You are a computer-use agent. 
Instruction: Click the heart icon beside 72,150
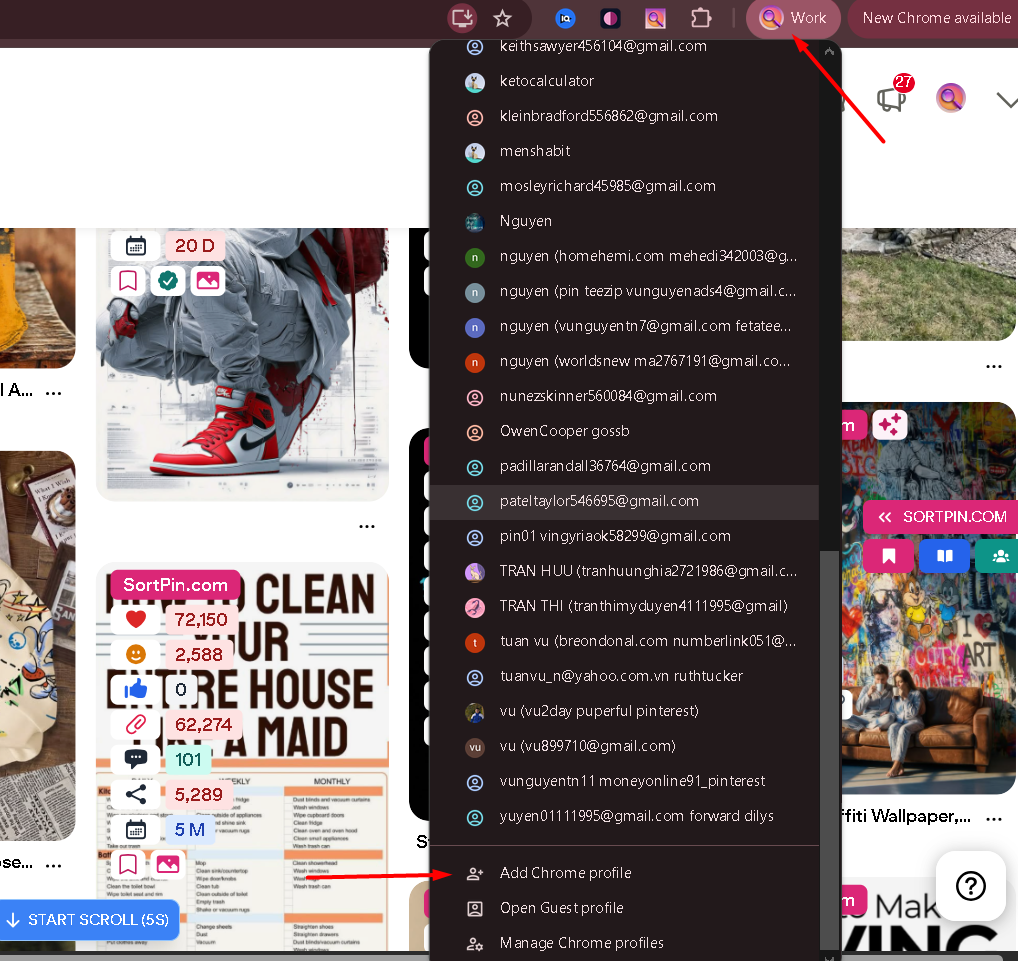(x=136, y=619)
